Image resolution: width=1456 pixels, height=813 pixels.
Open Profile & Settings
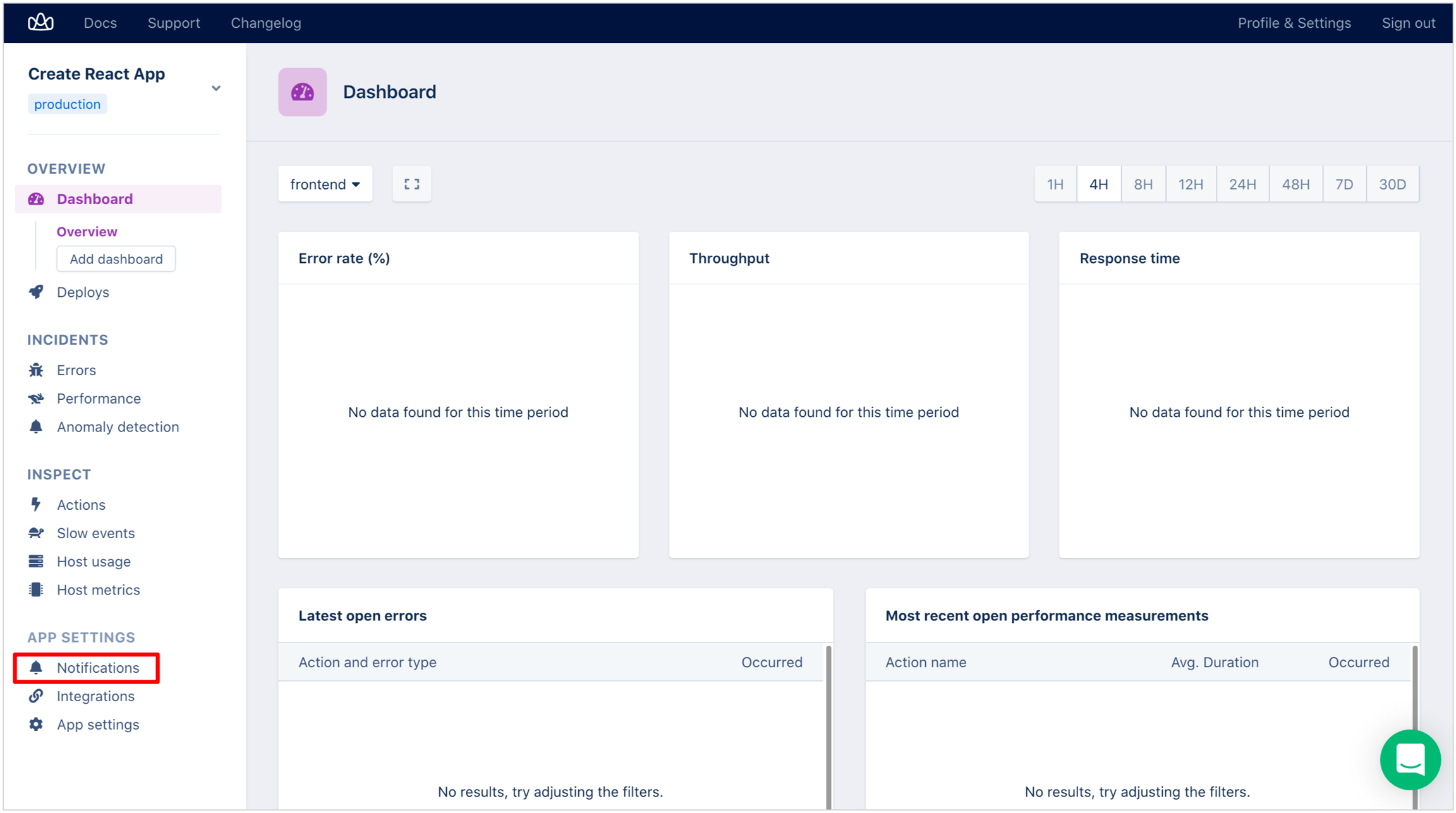[1294, 23]
